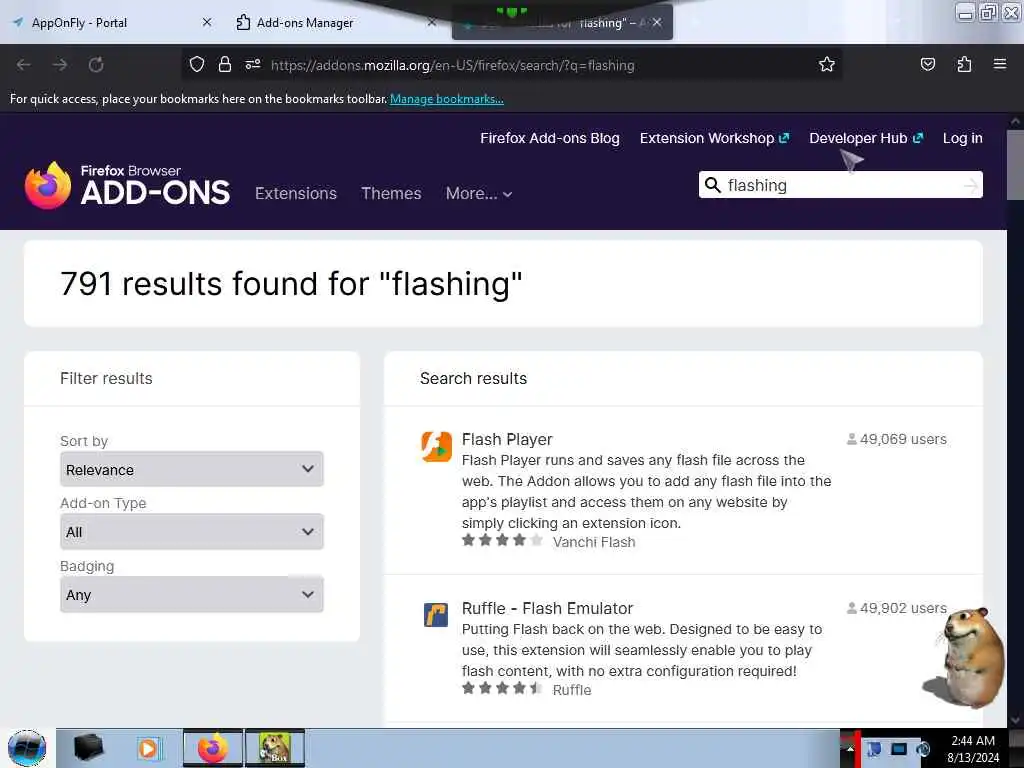Select the Themes navigation item

click(x=391, y=193)
